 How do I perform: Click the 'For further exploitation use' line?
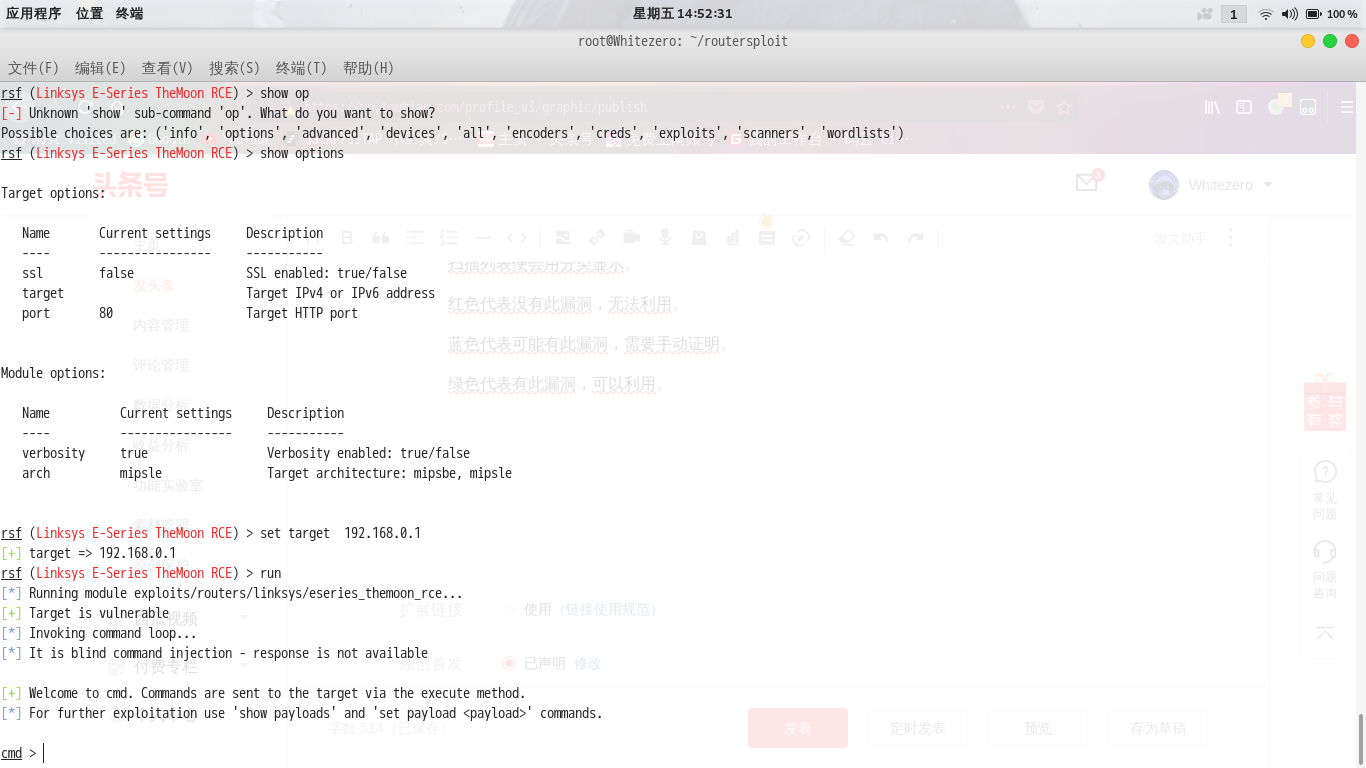pos(316,713)
